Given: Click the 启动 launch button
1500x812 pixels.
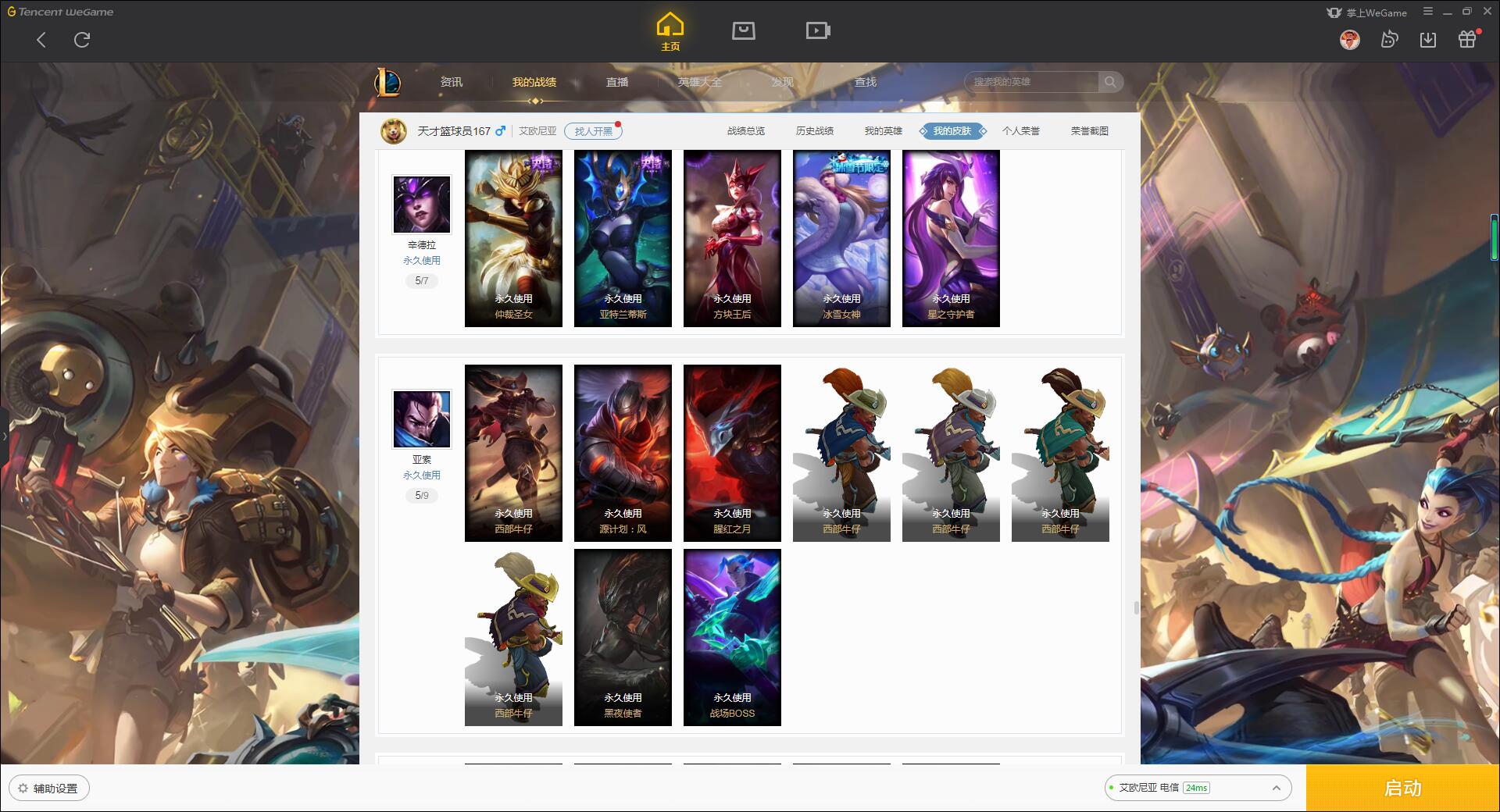Looking at the screenshot, I should pyautogui.click(x=1403, y=789).
